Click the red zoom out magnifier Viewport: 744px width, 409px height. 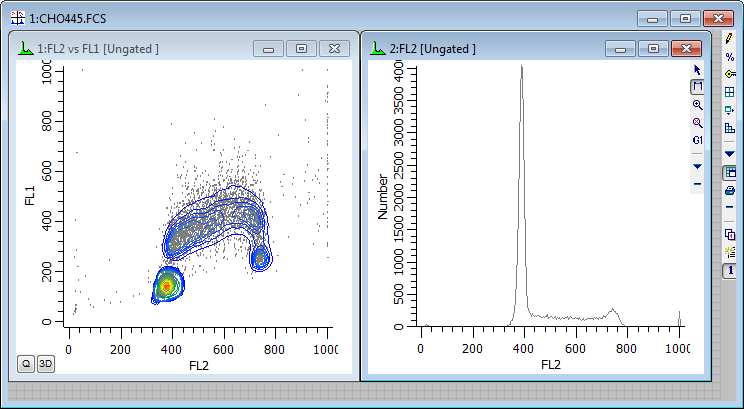coord(697,122)
